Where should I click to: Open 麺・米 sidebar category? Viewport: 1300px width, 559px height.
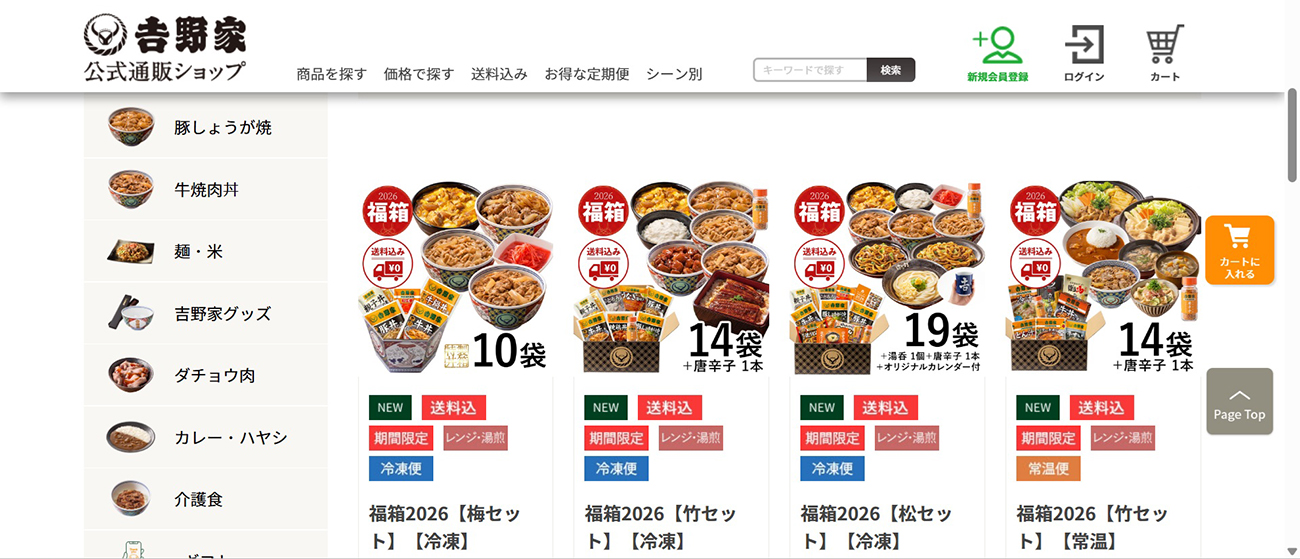[206, 251]
